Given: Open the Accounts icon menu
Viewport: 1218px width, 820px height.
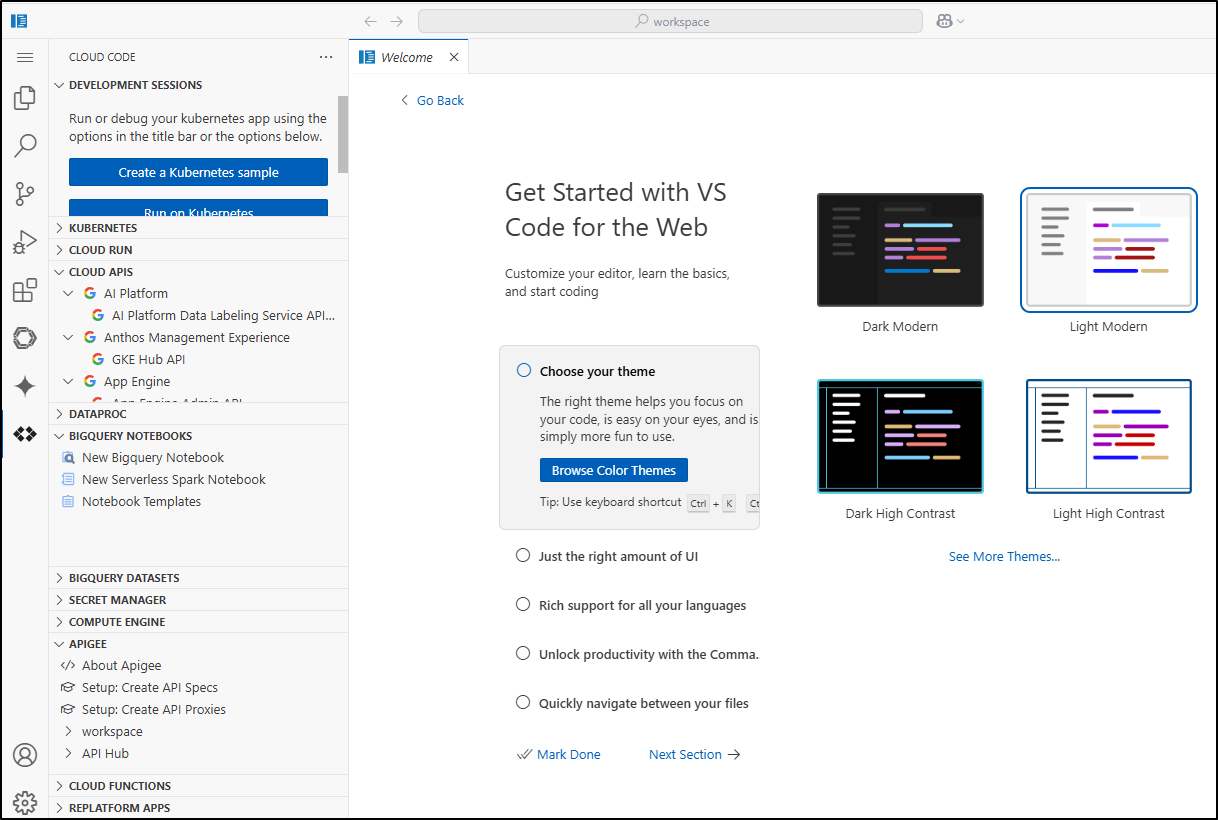Looking at the screenshot, I should 25,755.
